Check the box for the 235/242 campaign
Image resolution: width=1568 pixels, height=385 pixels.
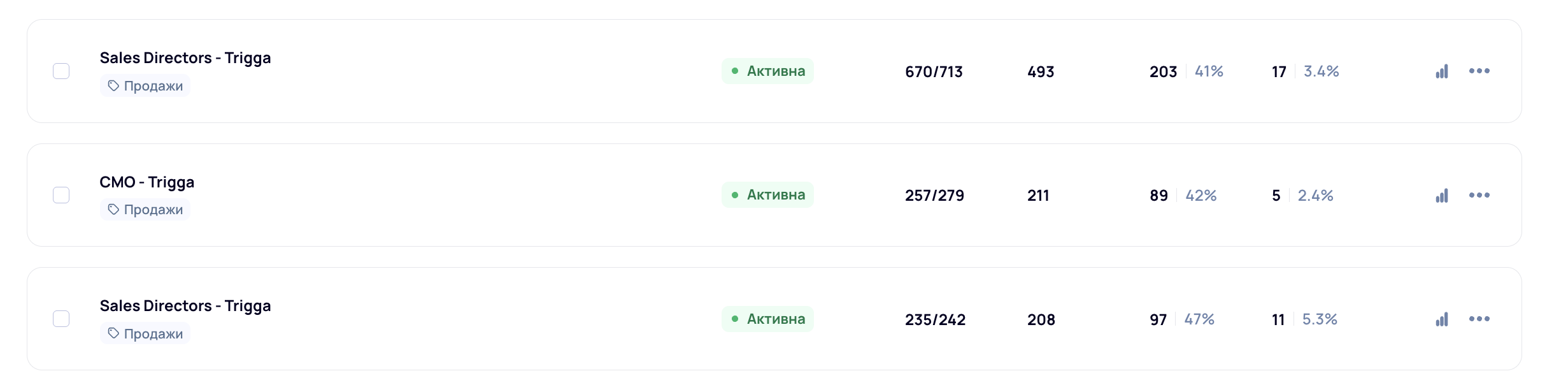(x=61, y=319)
